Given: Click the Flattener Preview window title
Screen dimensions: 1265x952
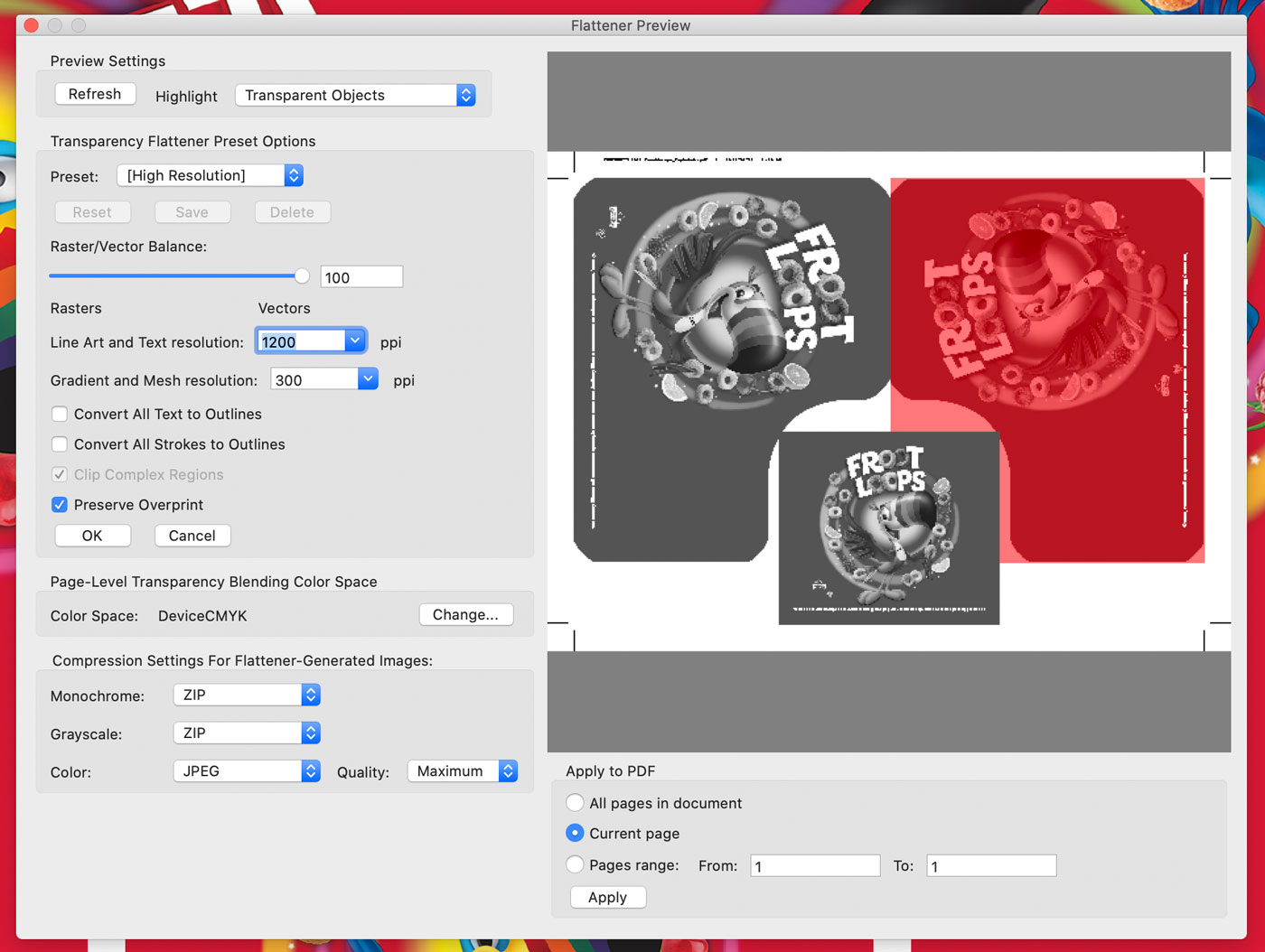Looking at the screenshot, I should pos(631,25).
